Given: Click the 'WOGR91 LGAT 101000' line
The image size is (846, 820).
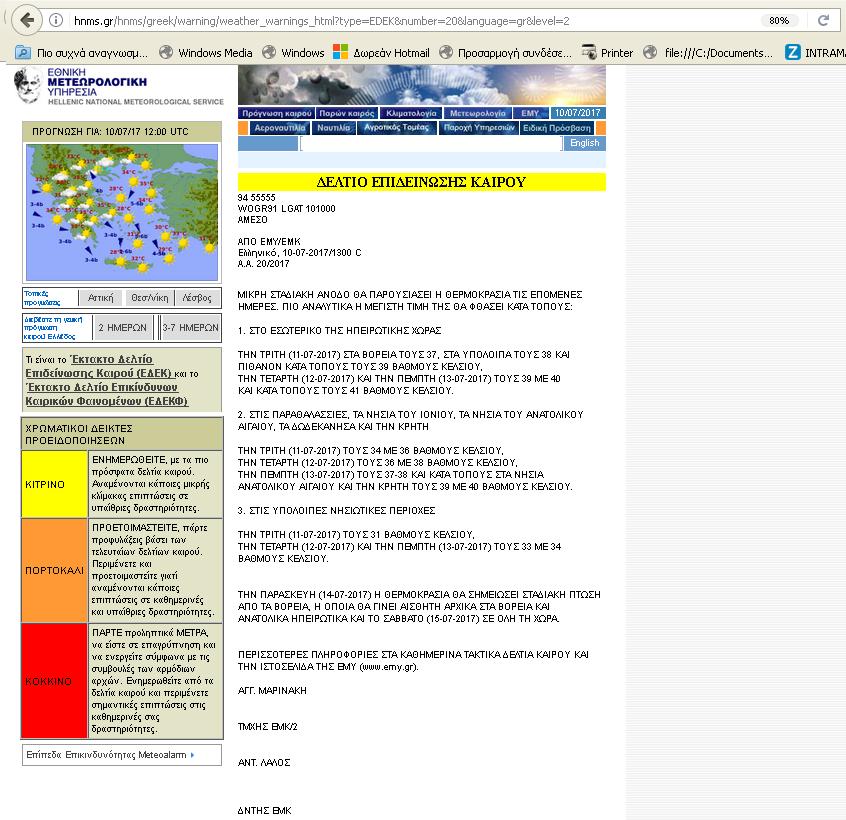Looking at the screenshot, I should click(286, 209).
